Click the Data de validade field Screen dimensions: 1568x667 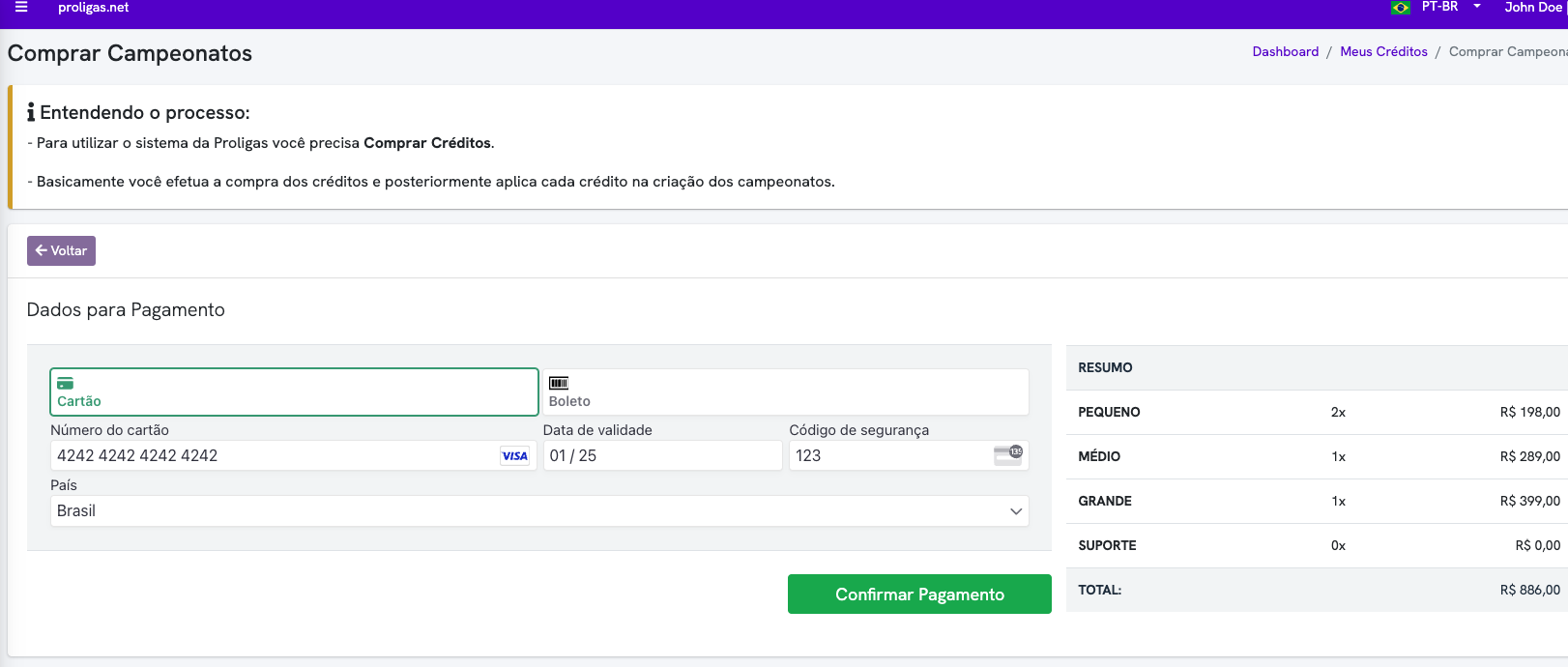pyautogui.click(x=662, y=456)
